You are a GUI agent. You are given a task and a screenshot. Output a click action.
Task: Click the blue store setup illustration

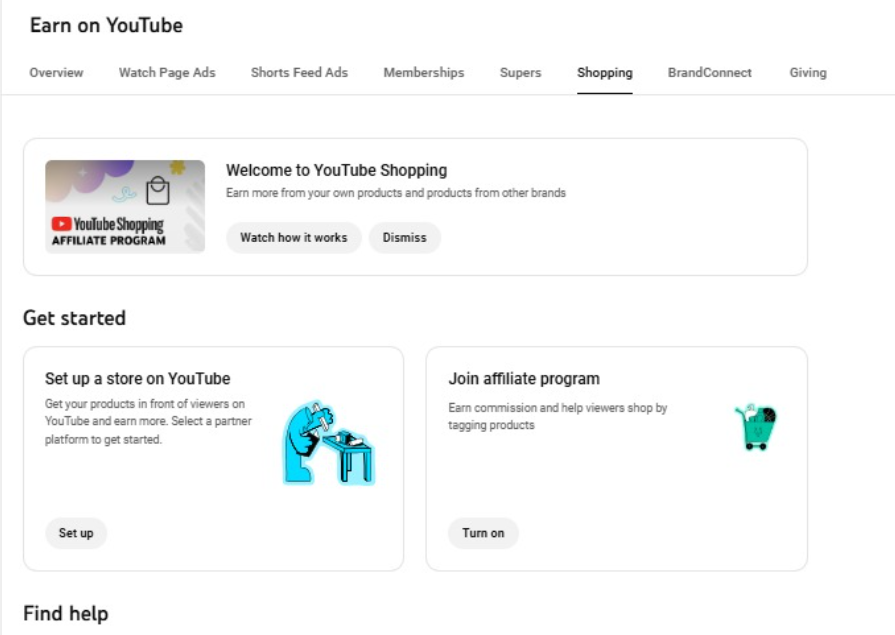pyautogui.click(x=329, y=443)
